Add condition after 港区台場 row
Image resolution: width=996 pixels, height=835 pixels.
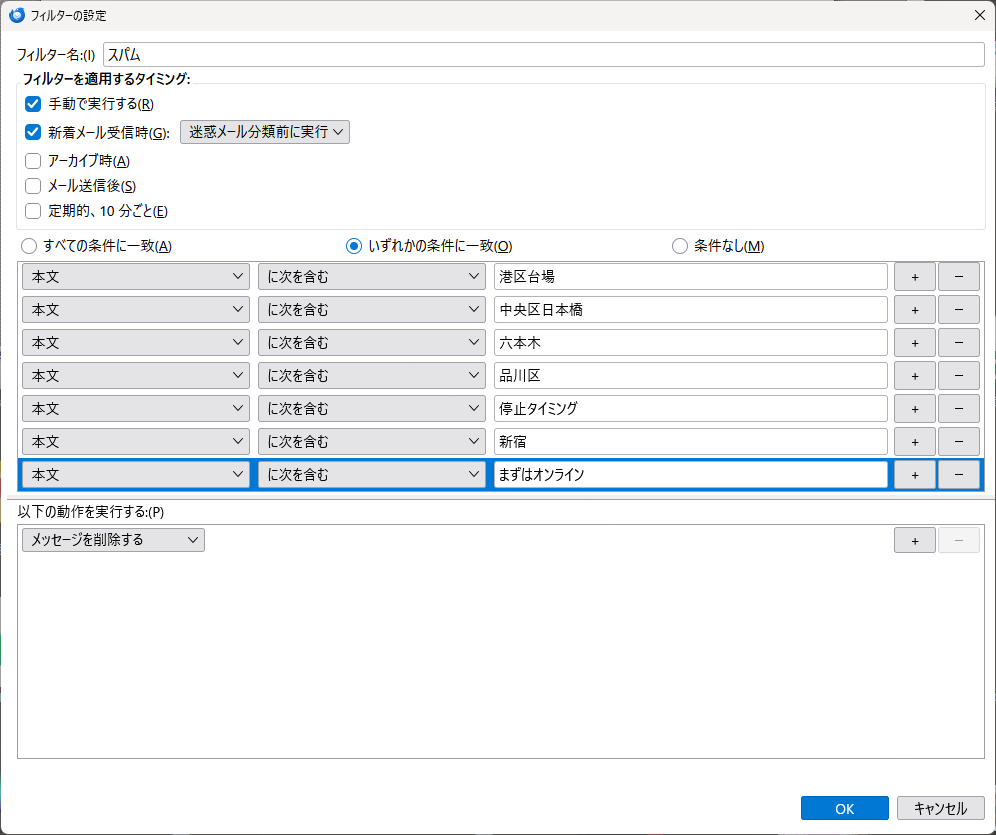click(x=915, y=277)
